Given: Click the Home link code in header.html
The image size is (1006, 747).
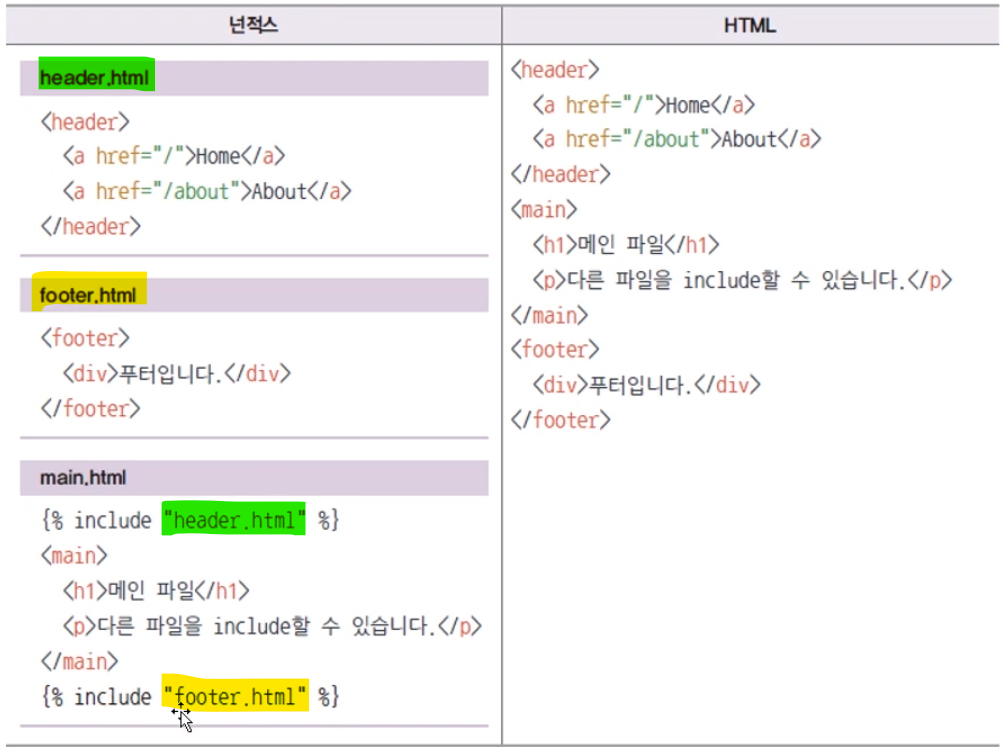Looking at the screenshot, I should 174,156.
